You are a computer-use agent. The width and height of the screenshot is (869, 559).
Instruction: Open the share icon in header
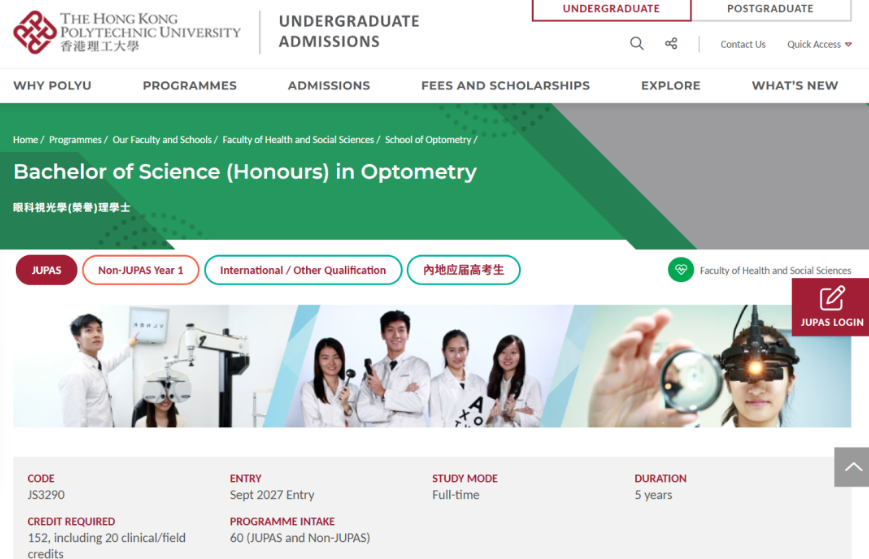(x=671, y=43)
